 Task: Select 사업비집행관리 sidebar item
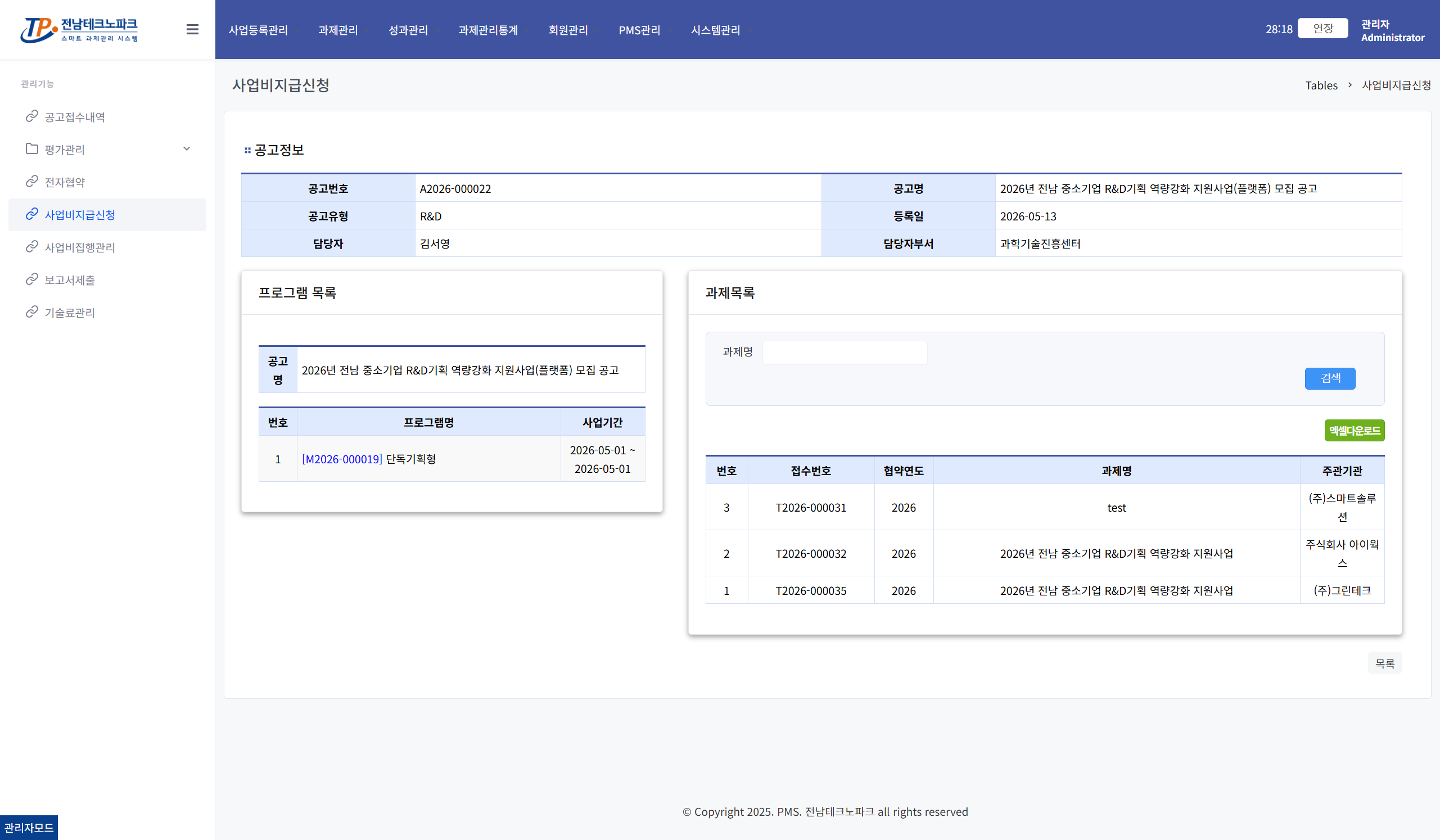coord(80,247)
